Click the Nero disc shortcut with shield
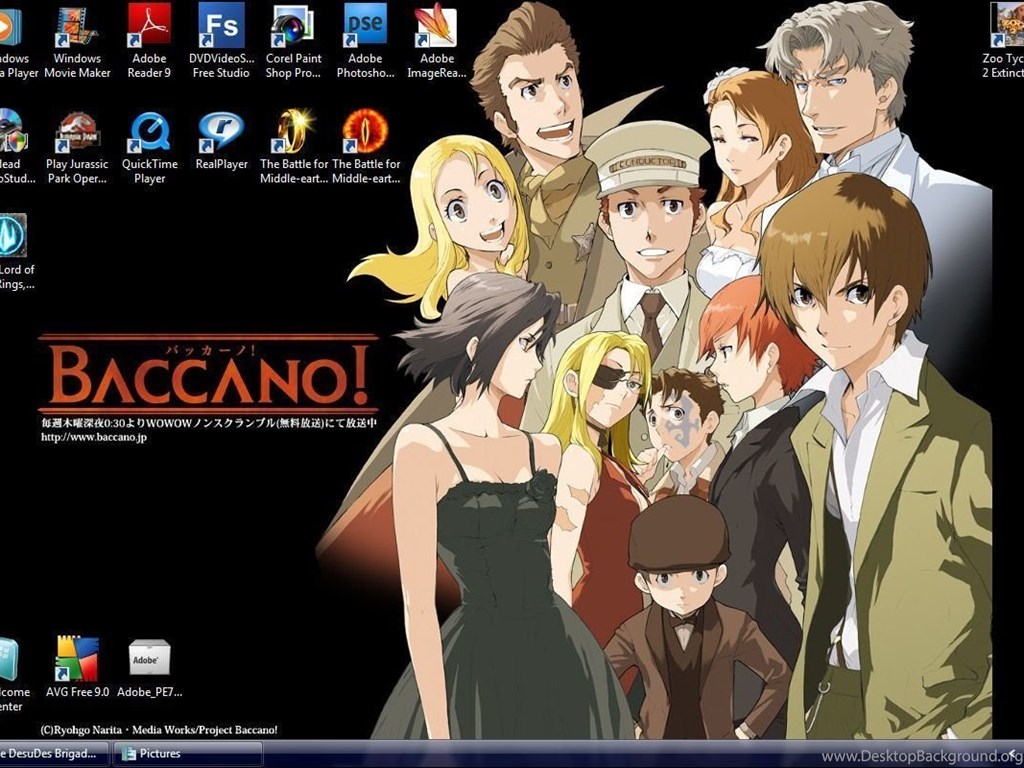Screen dimensions: 1024x768 (x=10, y=132)
